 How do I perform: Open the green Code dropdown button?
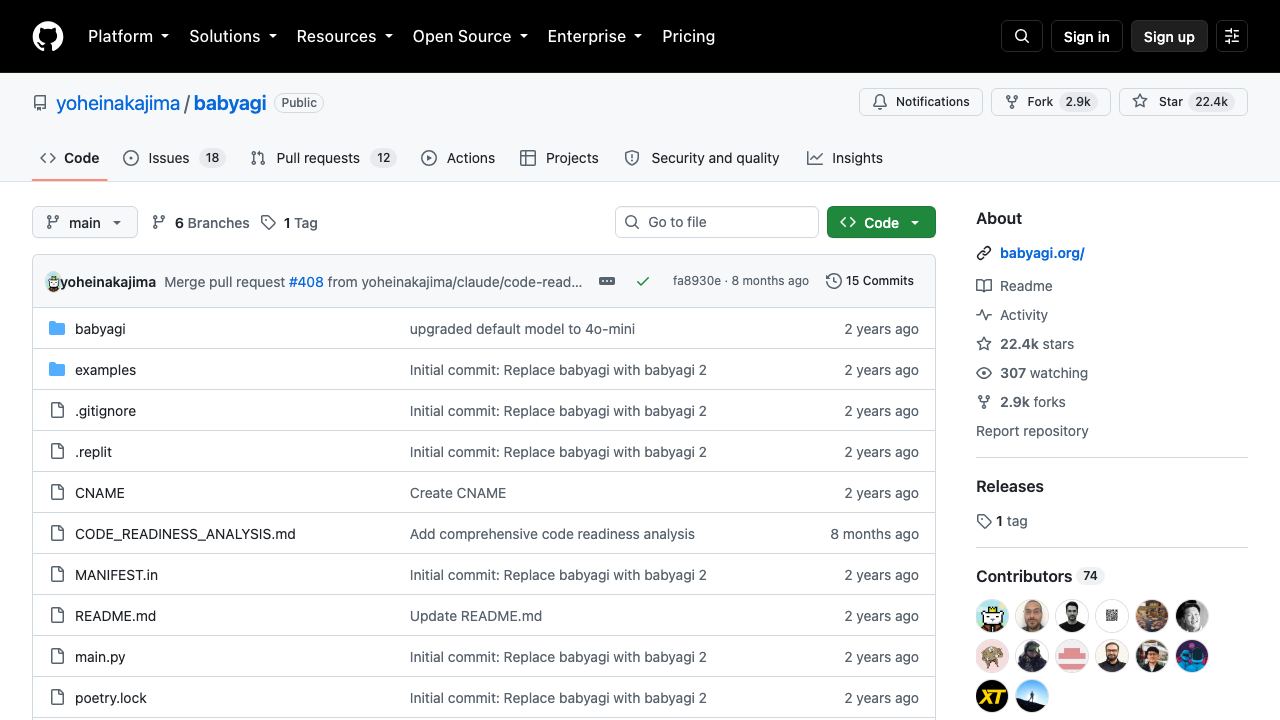[881, 222]
